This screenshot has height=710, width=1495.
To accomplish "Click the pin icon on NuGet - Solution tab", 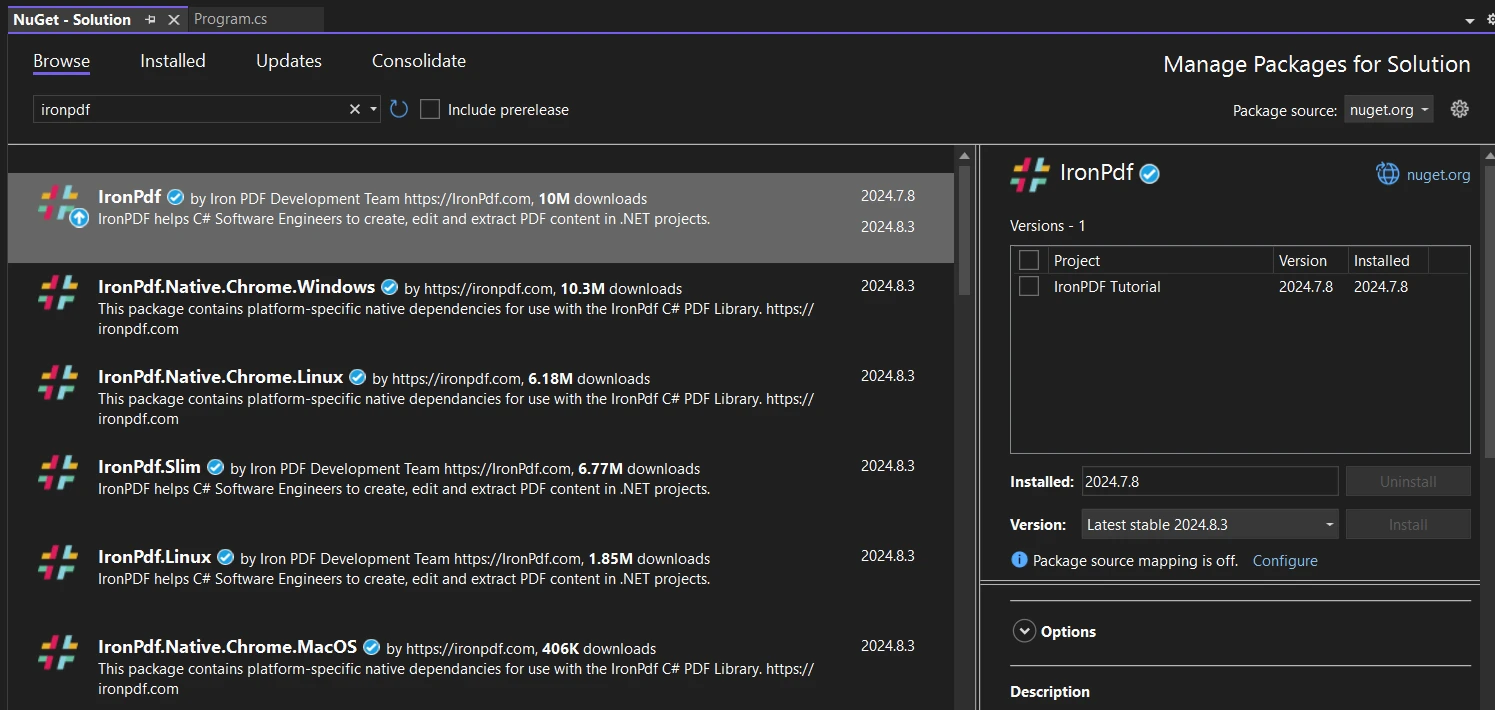I will coord(150,19).
